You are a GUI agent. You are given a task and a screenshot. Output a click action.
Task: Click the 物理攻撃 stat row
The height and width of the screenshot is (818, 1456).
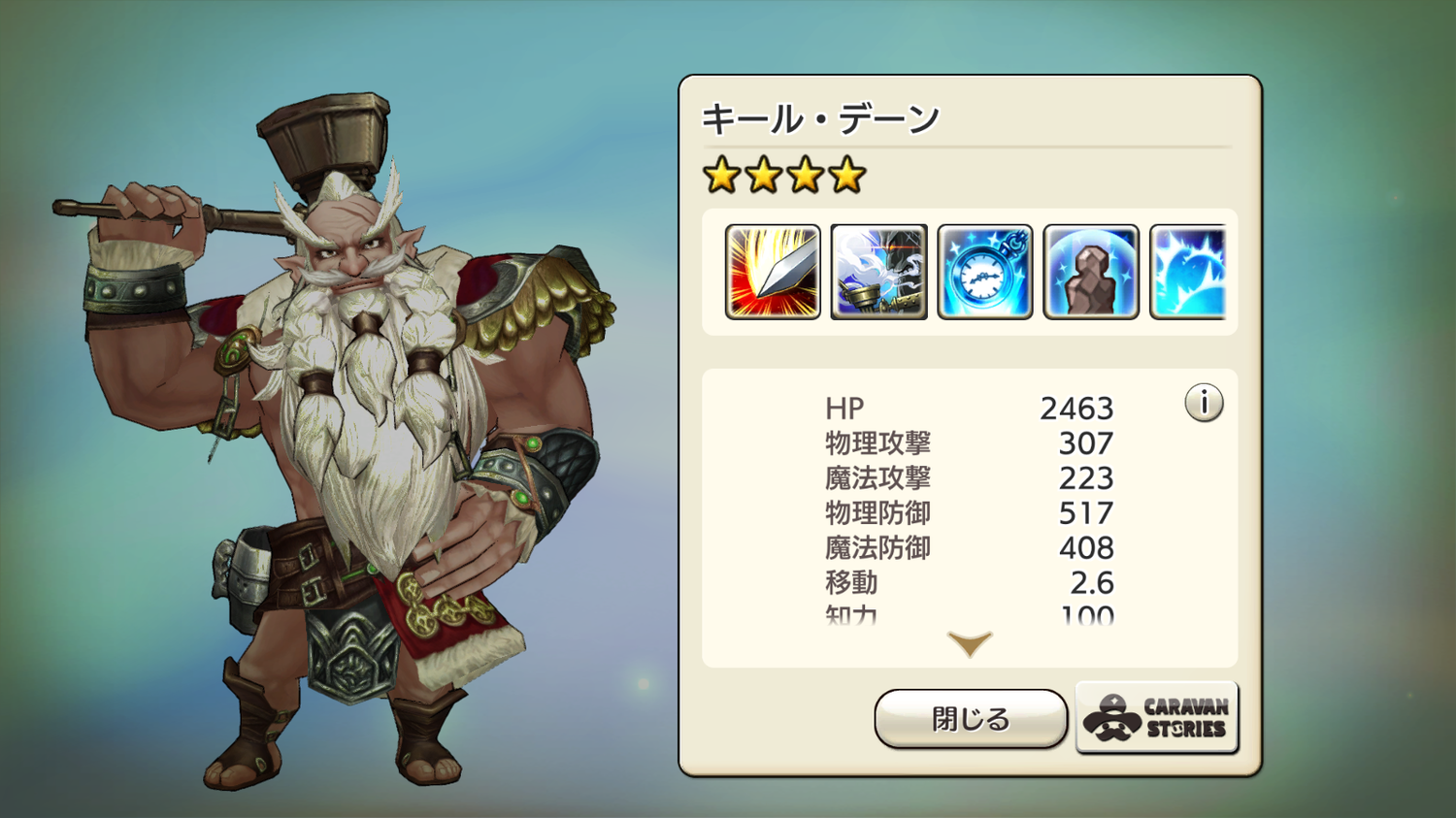970,443
